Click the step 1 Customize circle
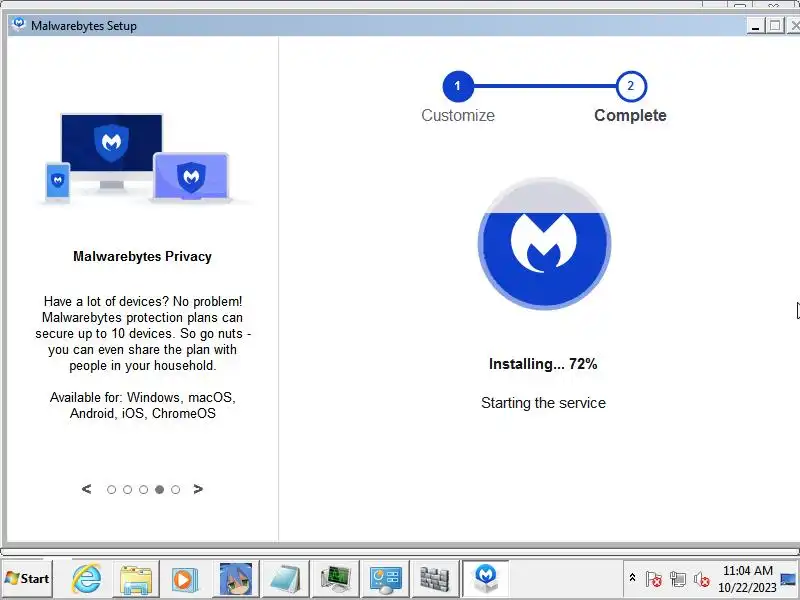This screenshot has height=600, width=800. pos(458,86)
